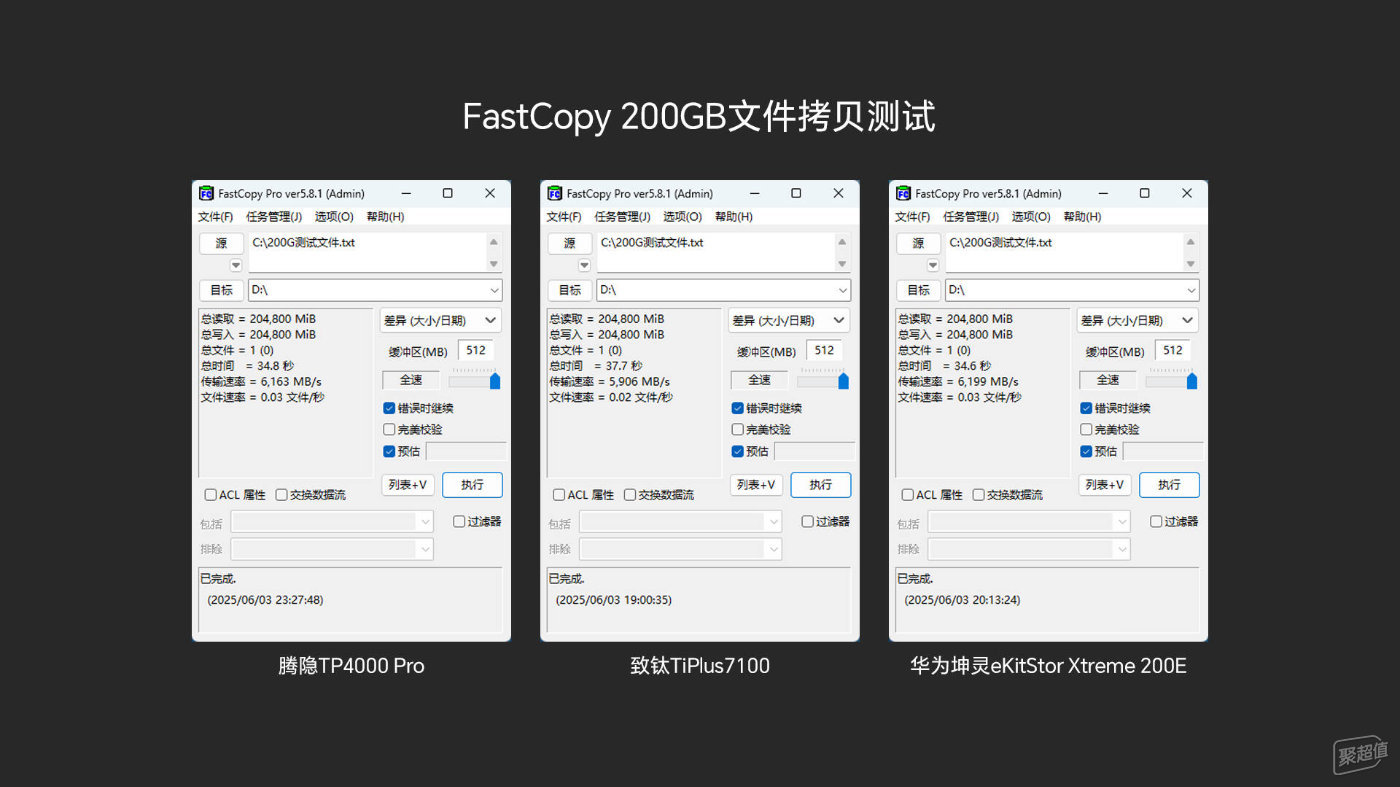Click 列表+V button in TiPlus7100 window
This screenshot has width=1400, height=787.
(756, 485)
